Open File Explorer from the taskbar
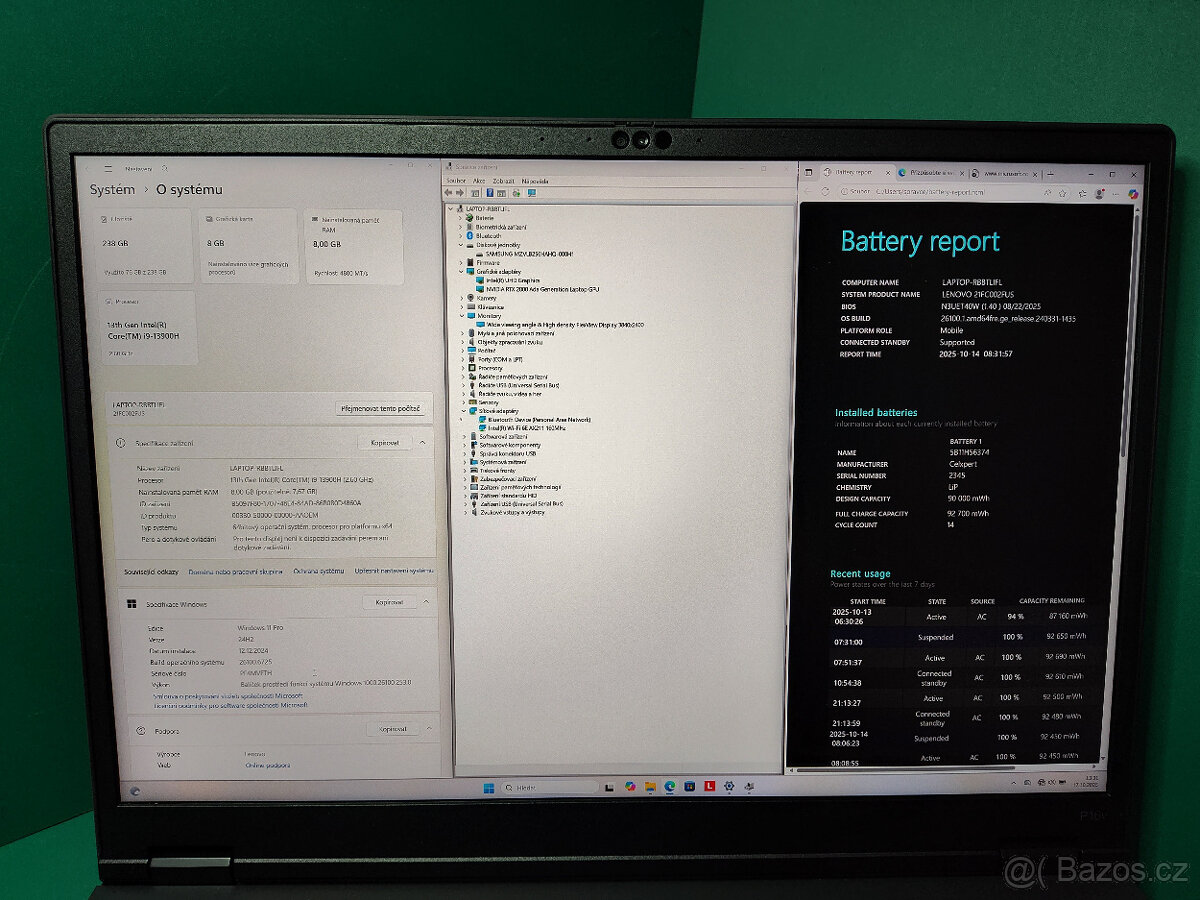The width and height of the screenshot is (1200, 900). click(650, 788)
